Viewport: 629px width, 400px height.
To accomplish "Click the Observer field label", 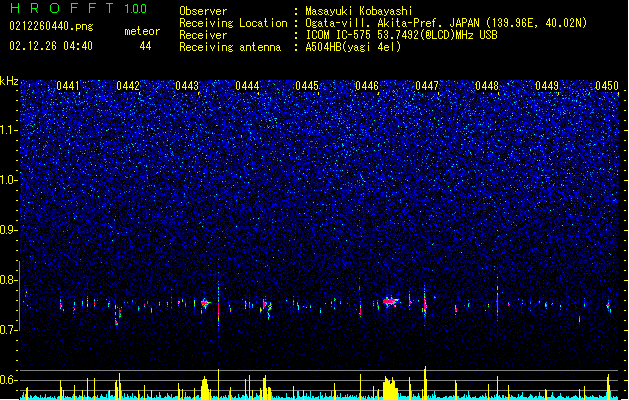I will (203, 11).
